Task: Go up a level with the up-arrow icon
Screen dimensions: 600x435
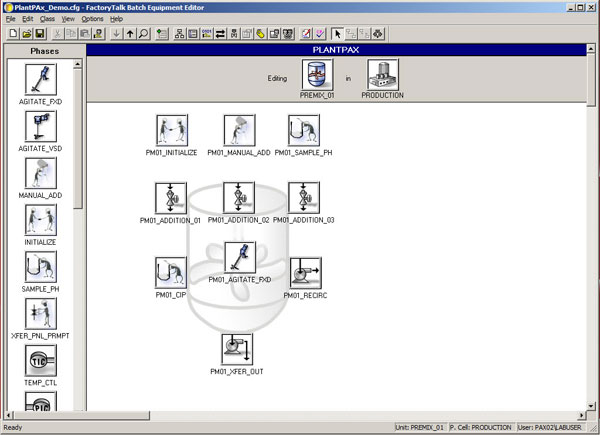Action: (130, 34)
